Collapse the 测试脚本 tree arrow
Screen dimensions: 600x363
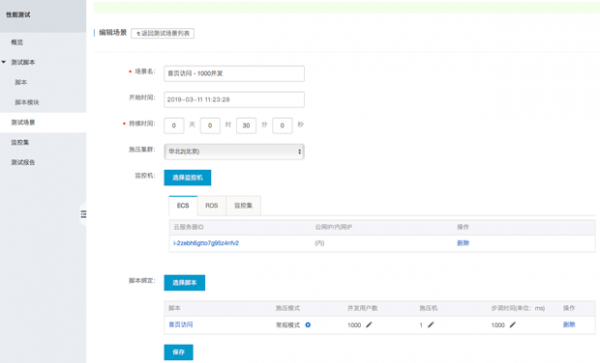pos(4,62)
